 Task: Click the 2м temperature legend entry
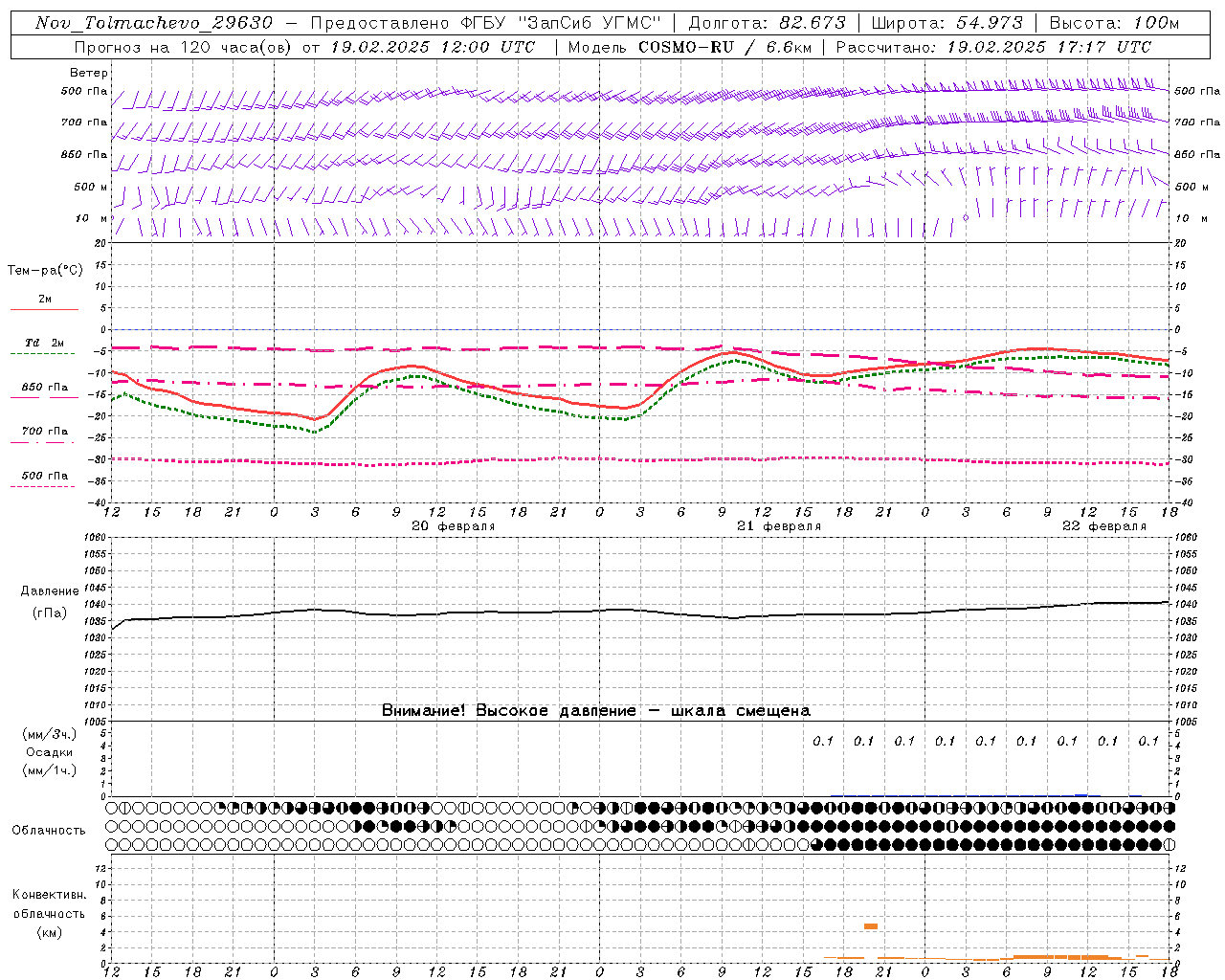[x=45, y=300]
